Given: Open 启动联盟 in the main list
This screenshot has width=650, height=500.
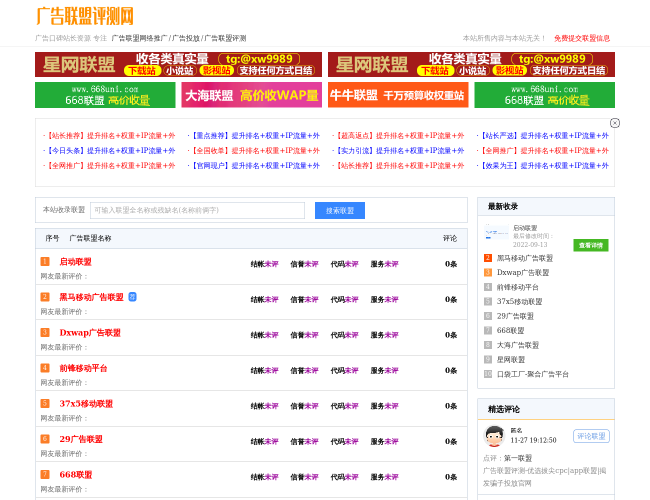Looking at the screenshot, I should (75, 262).
